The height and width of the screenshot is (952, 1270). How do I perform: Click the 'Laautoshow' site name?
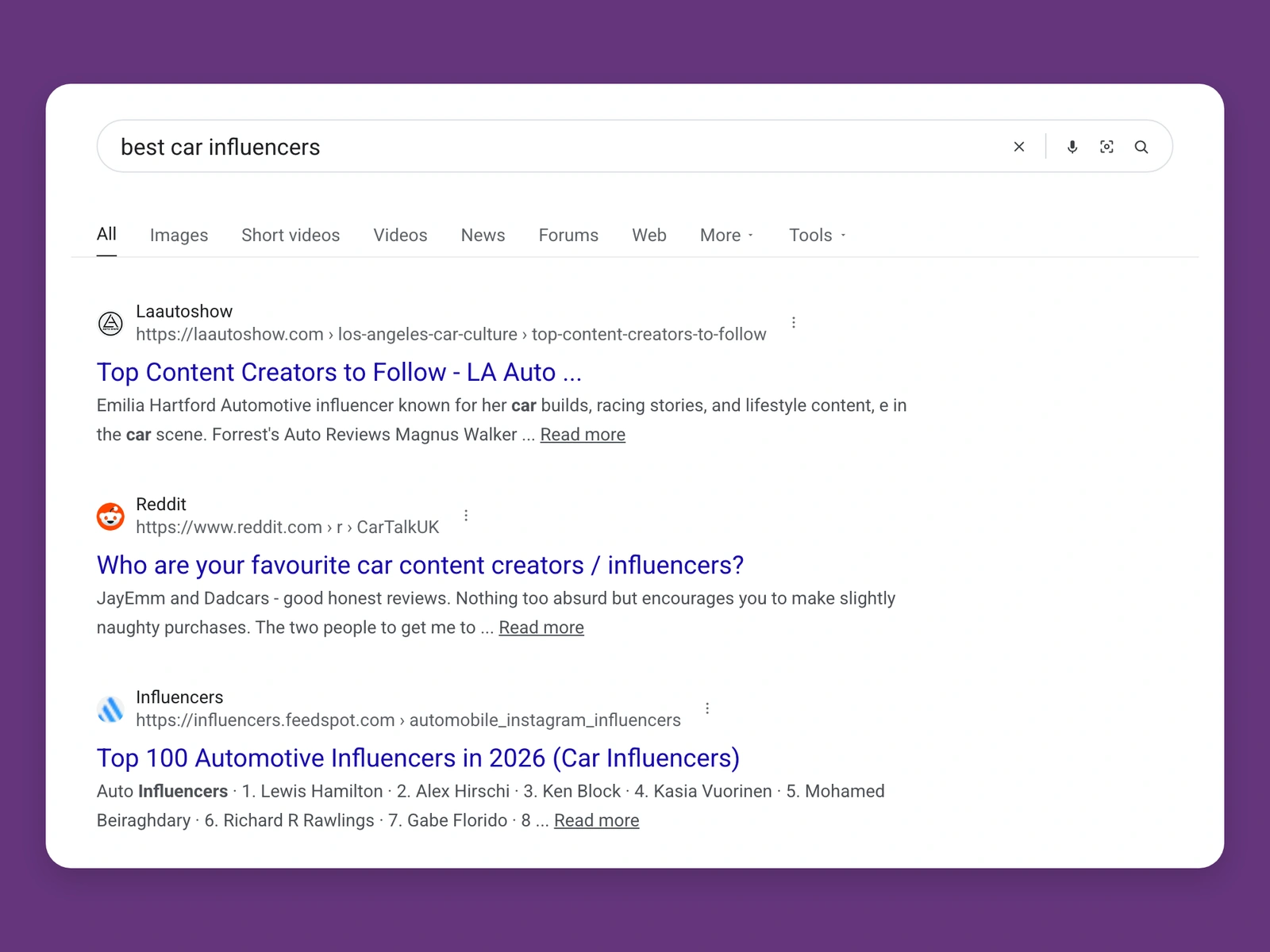pos(184,312)
